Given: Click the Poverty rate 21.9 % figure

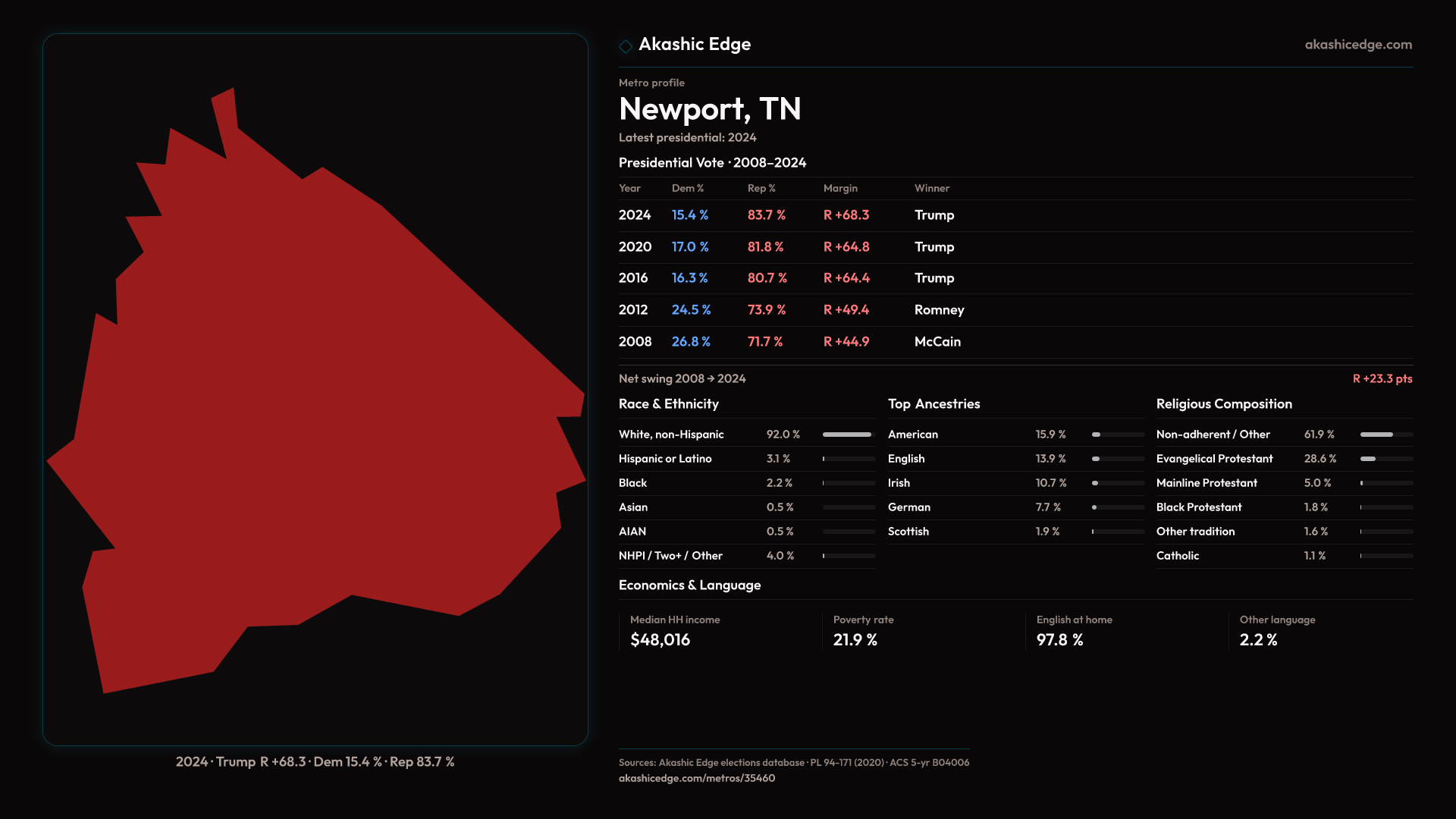Looking at the screenshot, I should point(855,640).
